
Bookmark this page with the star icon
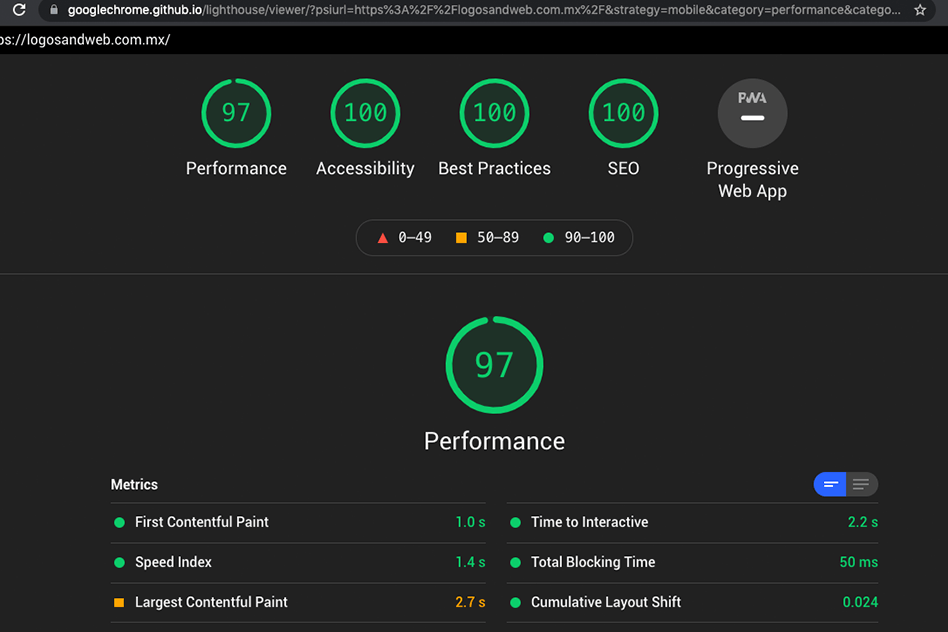(920, 10)
